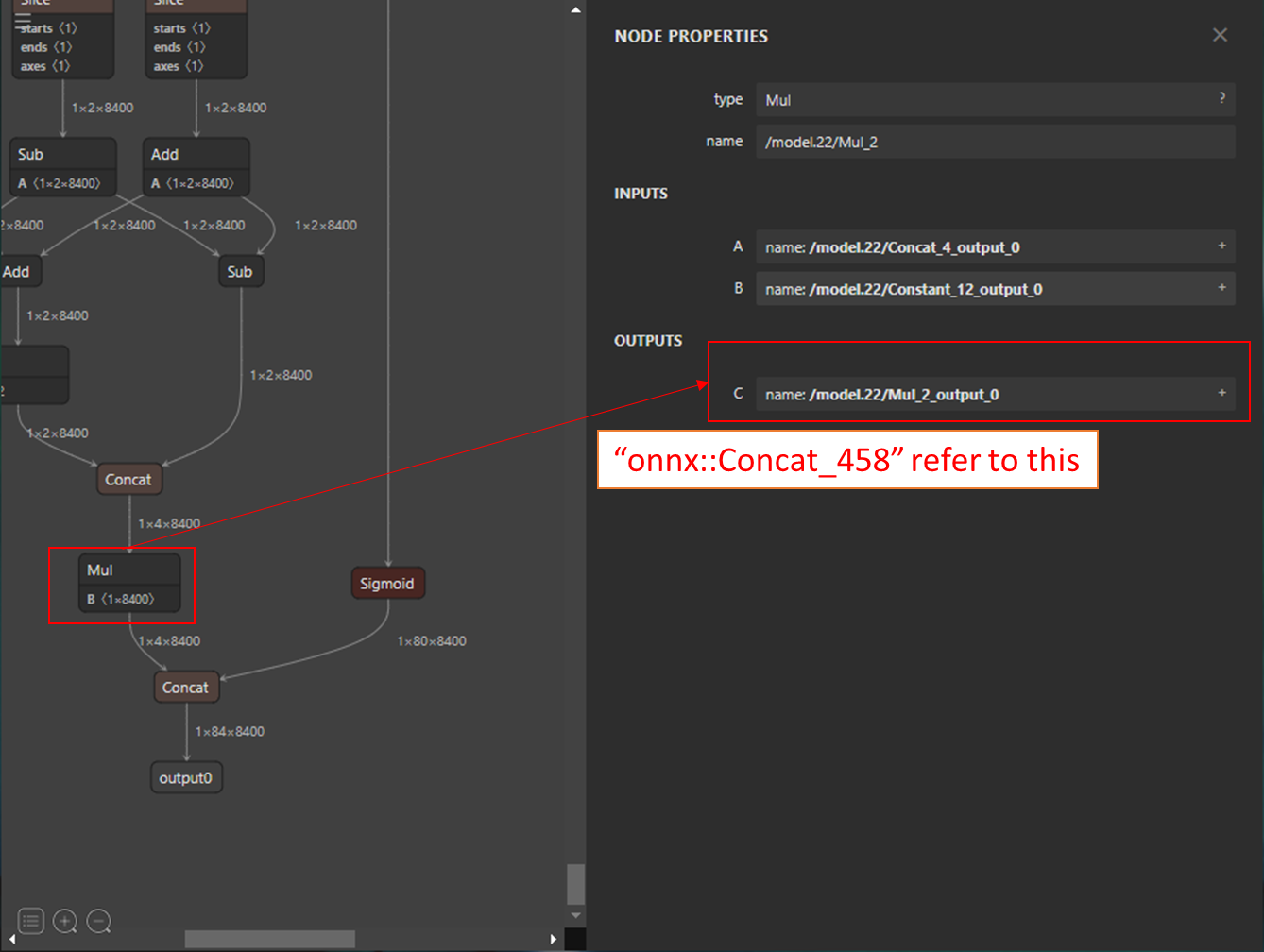The height and width of the screenshot is (952, 1264).
Task: Click the horizontal scrollbar thumb of the graph
Action: pyautogui.click(x=270, y=939)
